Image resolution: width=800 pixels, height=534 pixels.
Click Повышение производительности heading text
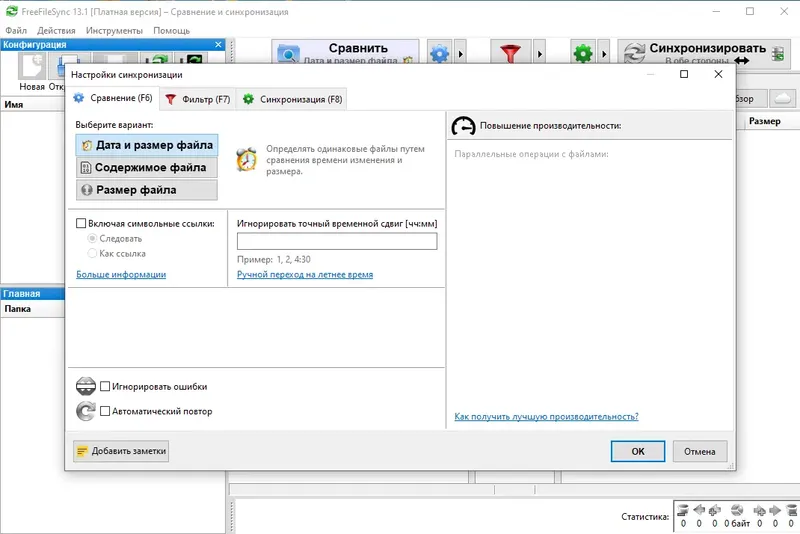click(551, 125)
